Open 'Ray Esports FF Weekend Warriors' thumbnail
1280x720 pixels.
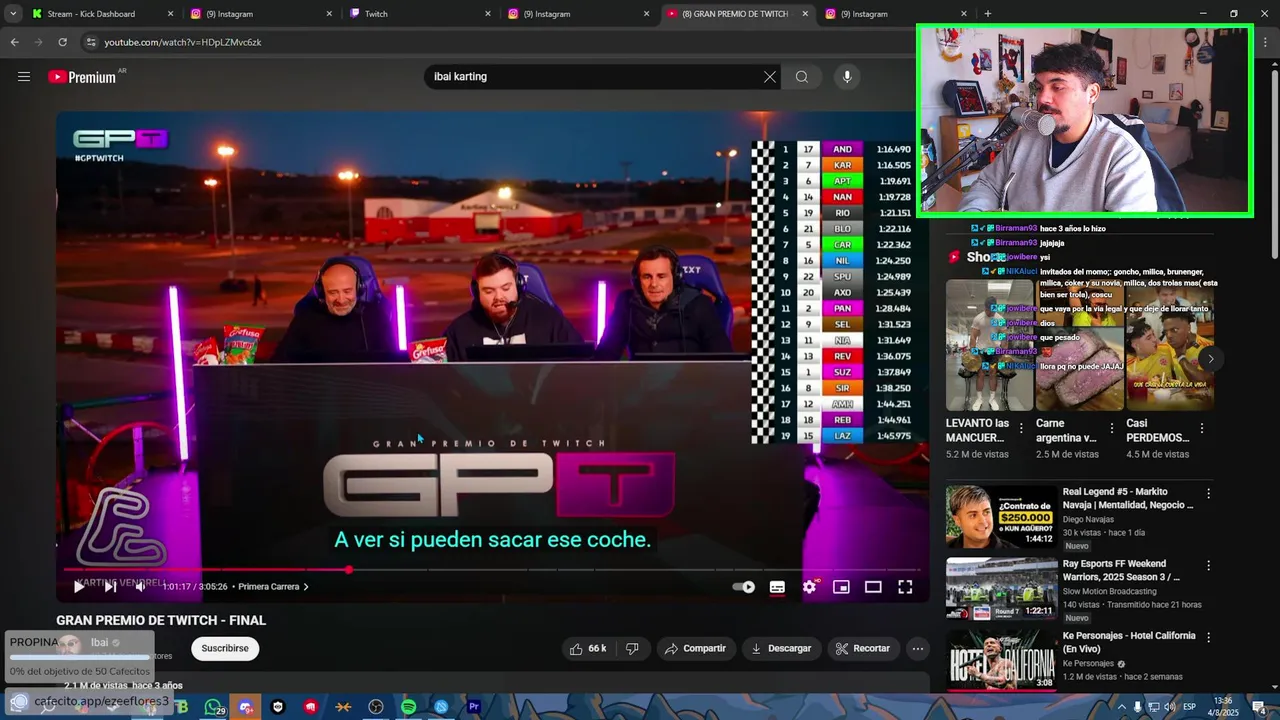[1001, 589]
